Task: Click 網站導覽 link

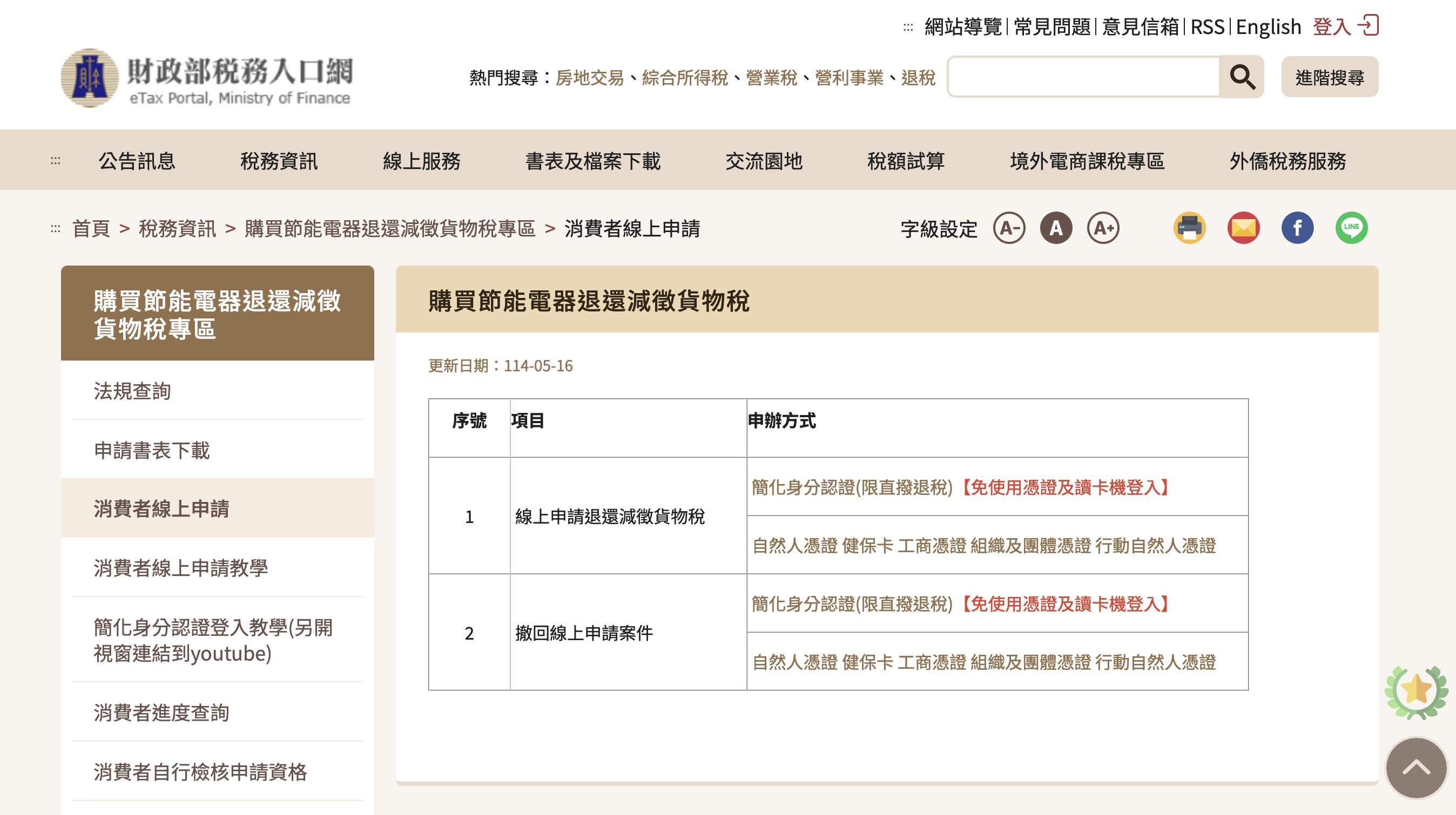Action: [x=963, y=26]
